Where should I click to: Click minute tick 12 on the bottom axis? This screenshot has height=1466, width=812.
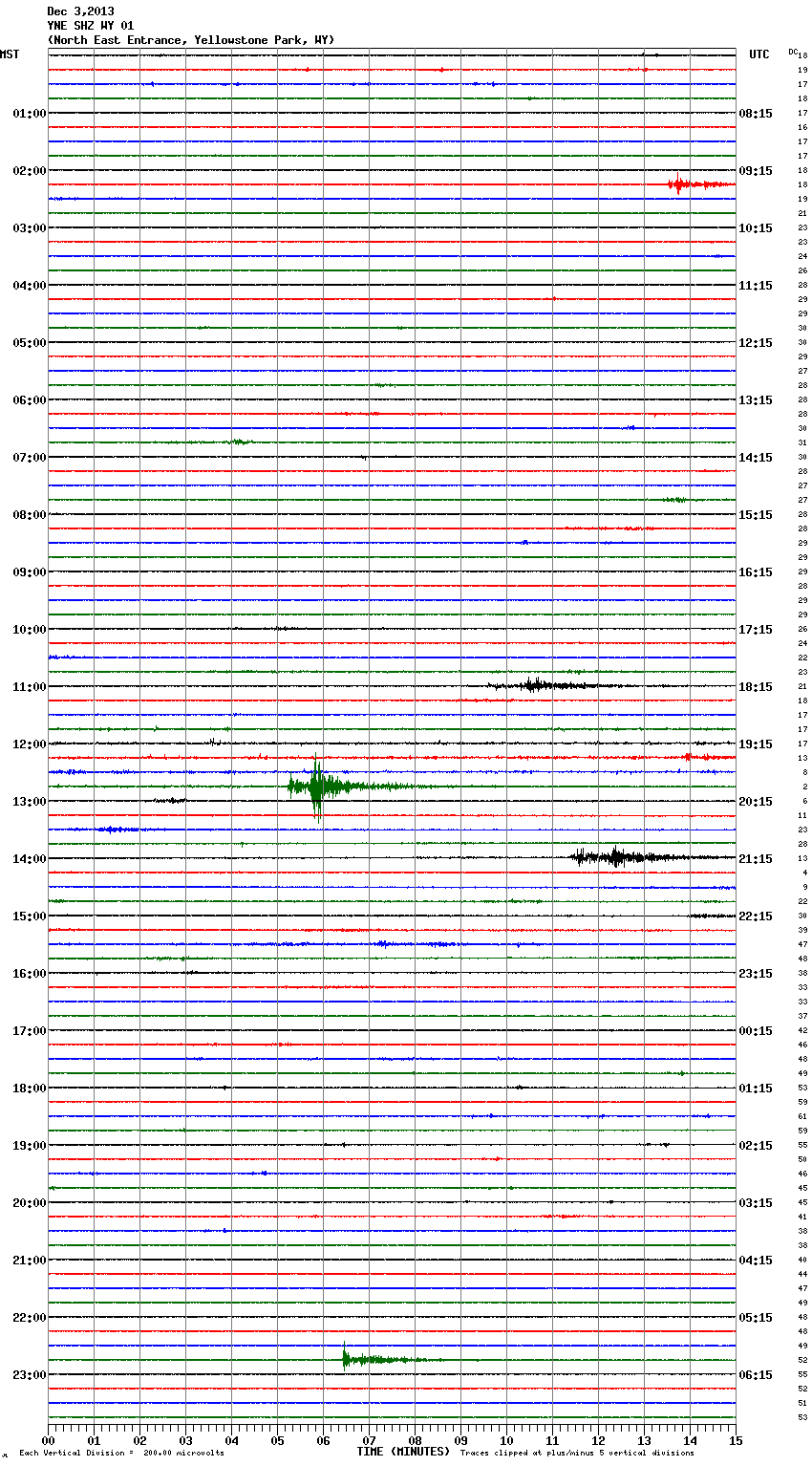[x=598, y=1440]
